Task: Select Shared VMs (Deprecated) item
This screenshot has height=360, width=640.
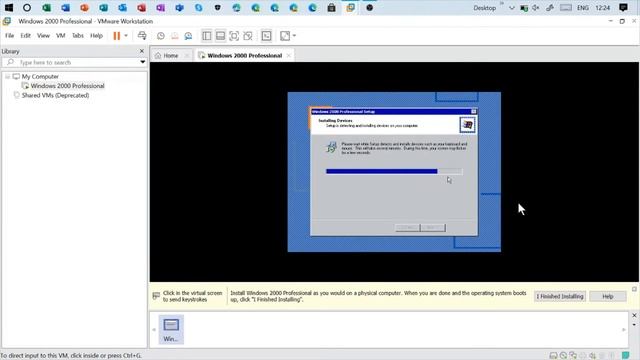Action: [55, 95]
